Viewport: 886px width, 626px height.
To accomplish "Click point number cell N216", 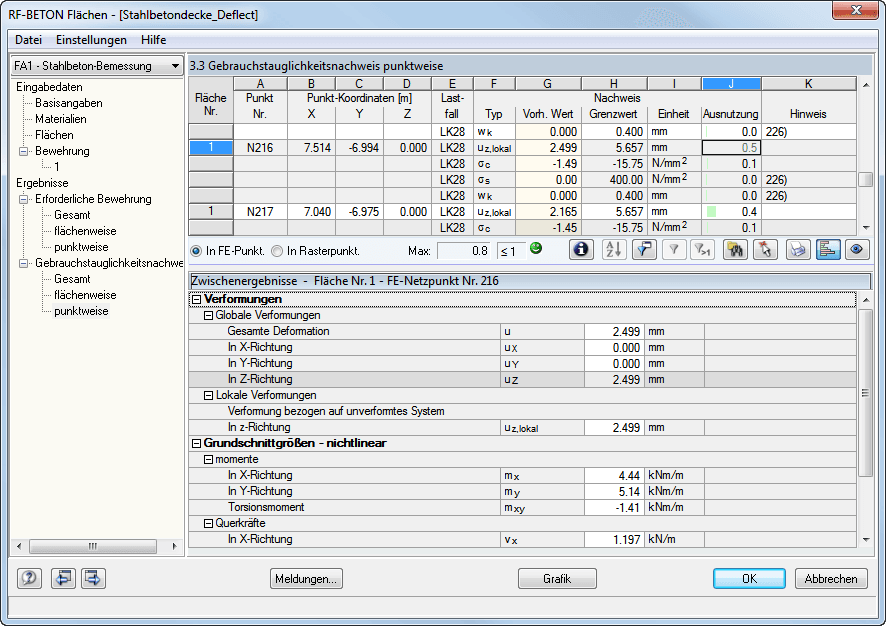I will coord(260,147).
